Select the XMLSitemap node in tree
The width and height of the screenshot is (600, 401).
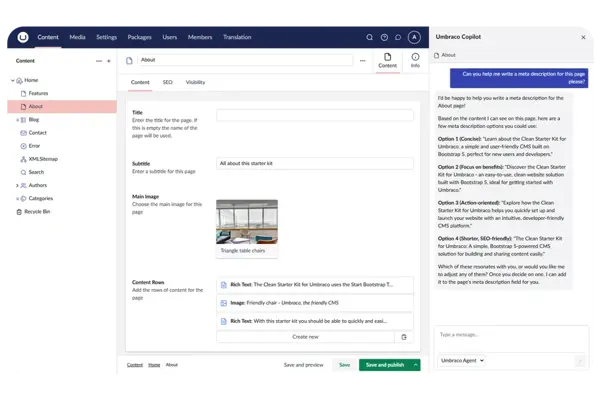pos(43,159)
